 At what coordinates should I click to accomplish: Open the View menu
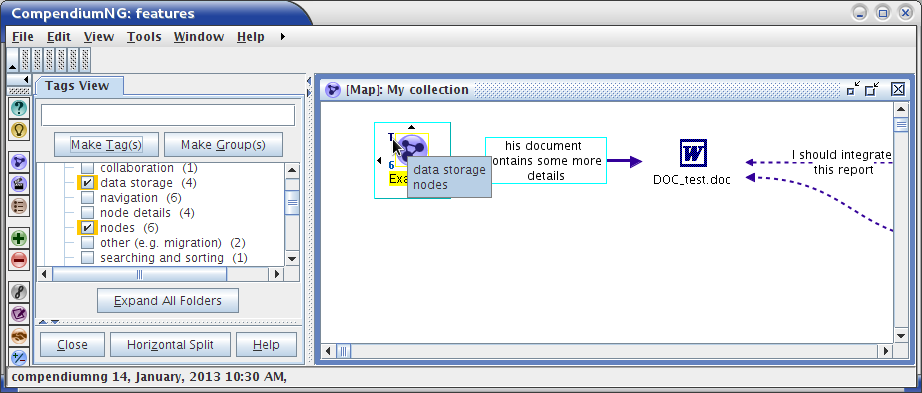(x=99, y=36)
